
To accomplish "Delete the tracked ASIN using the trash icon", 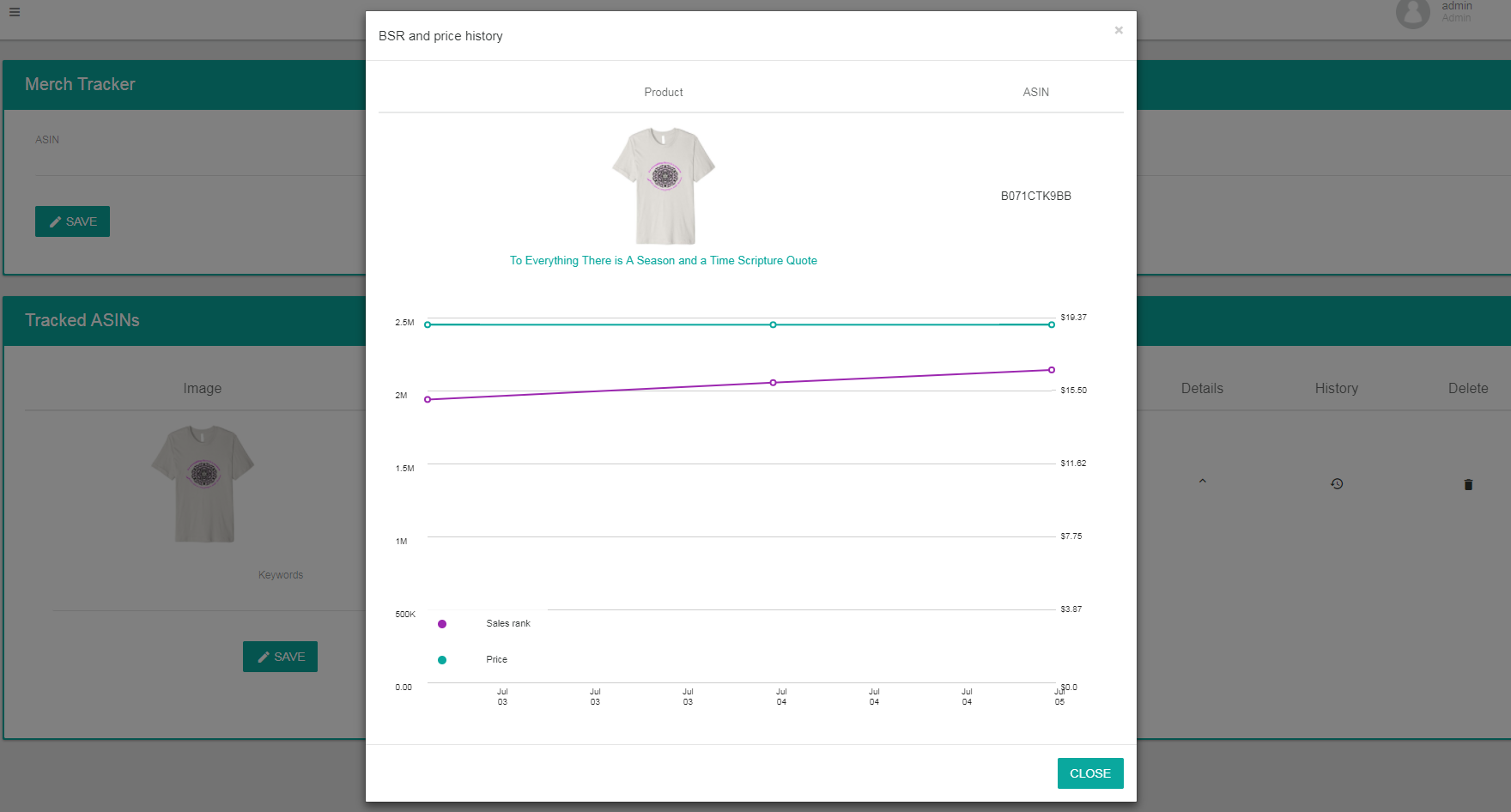I will coord(1468,484).
